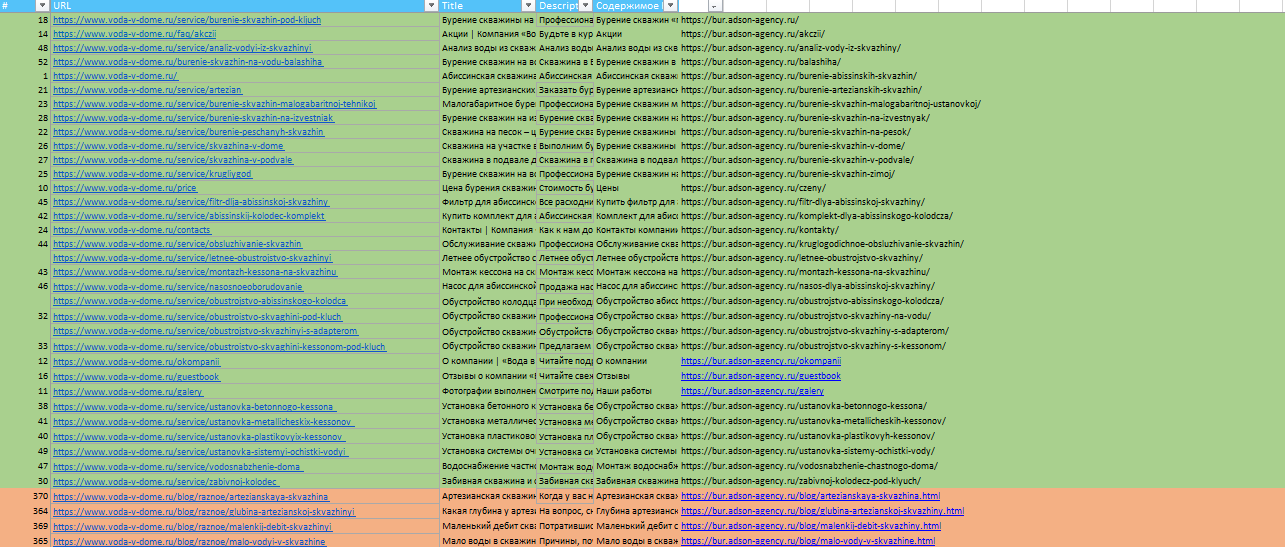Follow the bur.adson-agency.ru/galery link

point(752,391)
